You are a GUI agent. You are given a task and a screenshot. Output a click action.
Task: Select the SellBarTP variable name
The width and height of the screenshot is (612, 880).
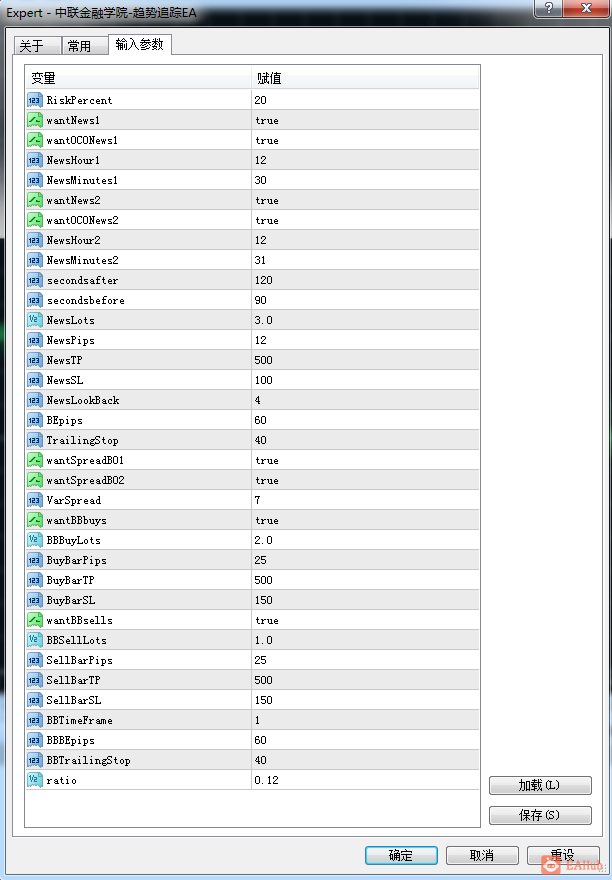[73, 680]
